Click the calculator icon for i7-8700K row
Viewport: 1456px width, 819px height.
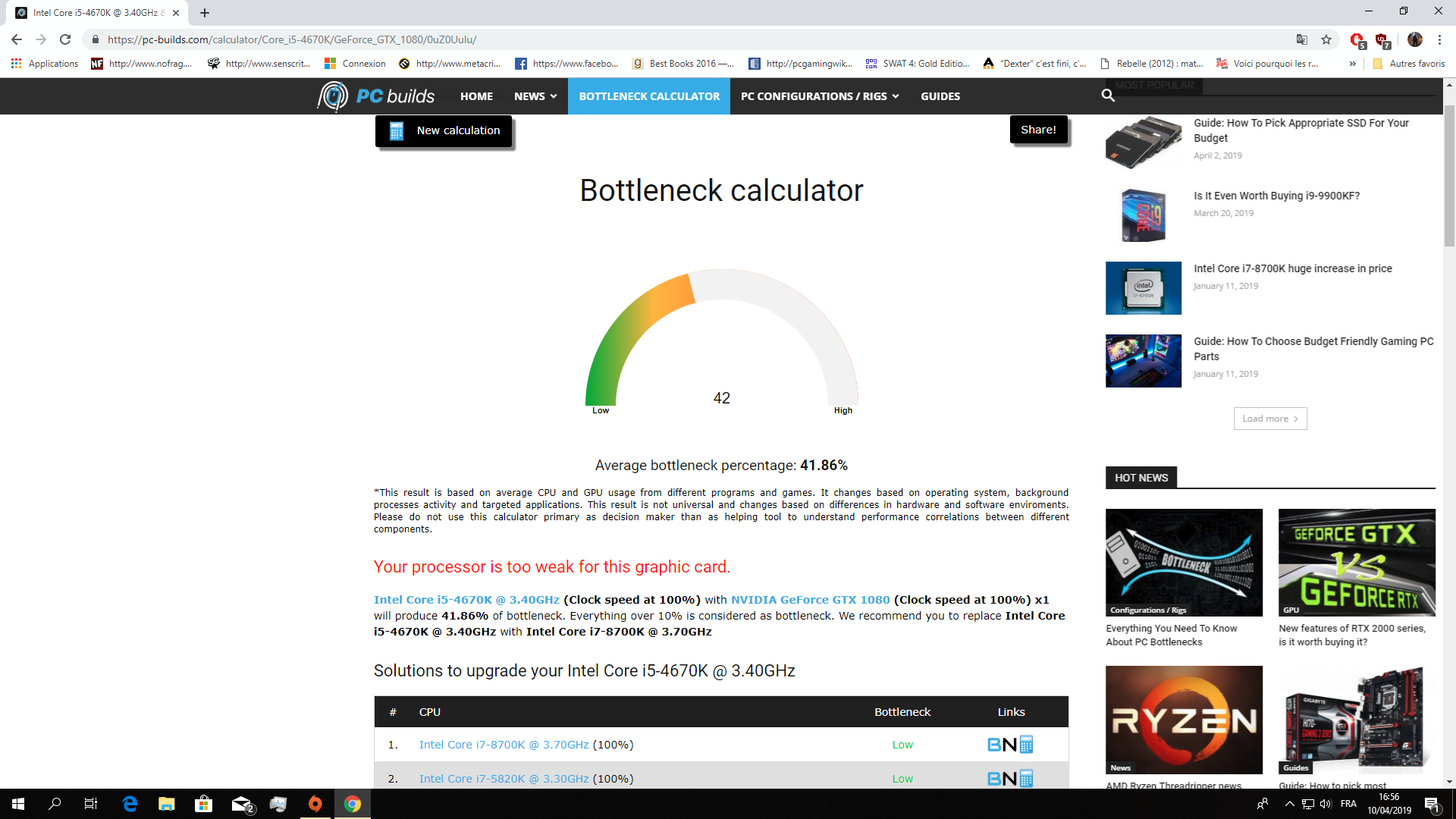(x=1026, y=745)
